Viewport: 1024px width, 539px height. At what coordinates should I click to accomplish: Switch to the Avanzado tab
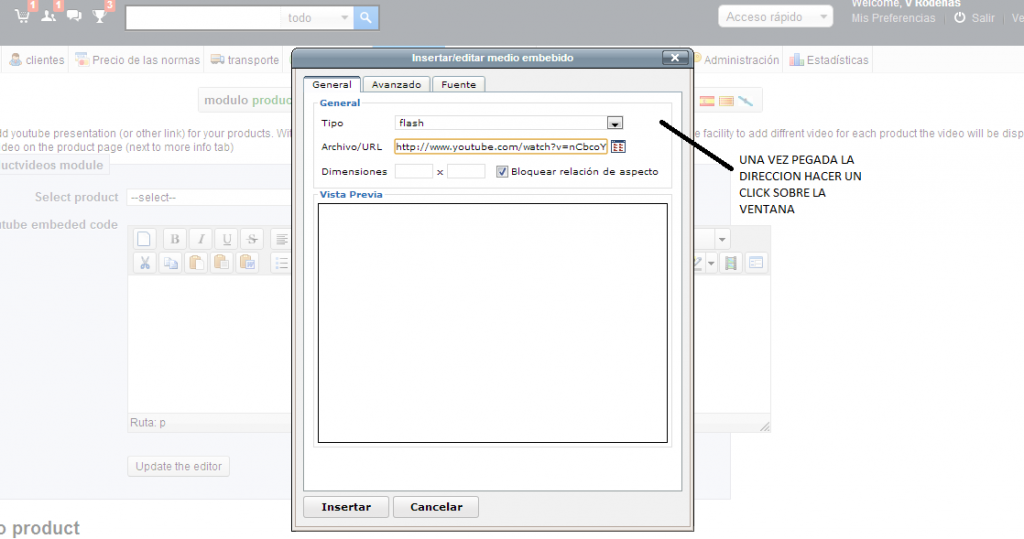[x=398, y=85]
